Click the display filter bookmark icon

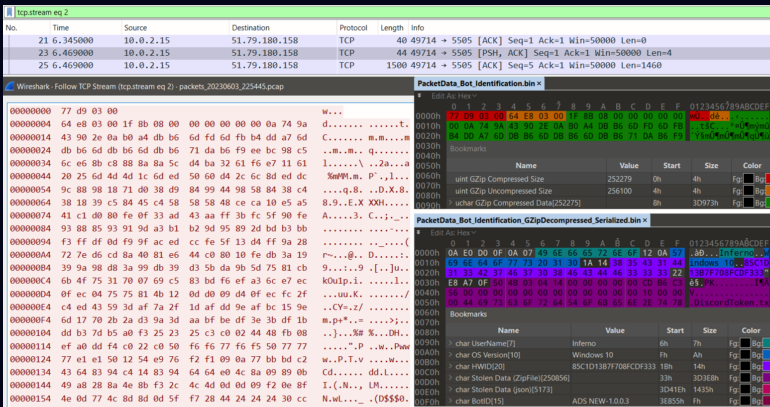click(x=9, y=12)
